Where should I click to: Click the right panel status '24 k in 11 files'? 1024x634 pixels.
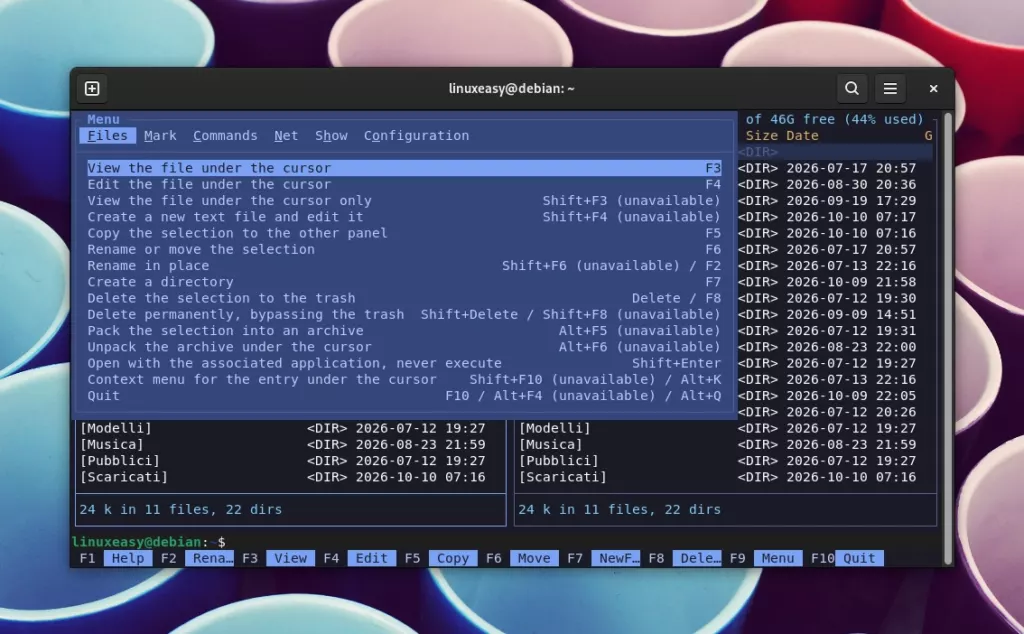(619, 509)
